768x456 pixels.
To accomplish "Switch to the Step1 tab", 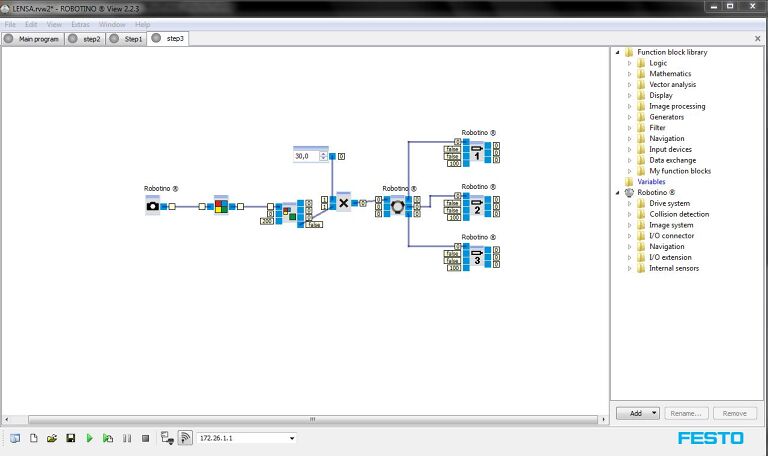I will pyautogui.click(x=126, y=39).
